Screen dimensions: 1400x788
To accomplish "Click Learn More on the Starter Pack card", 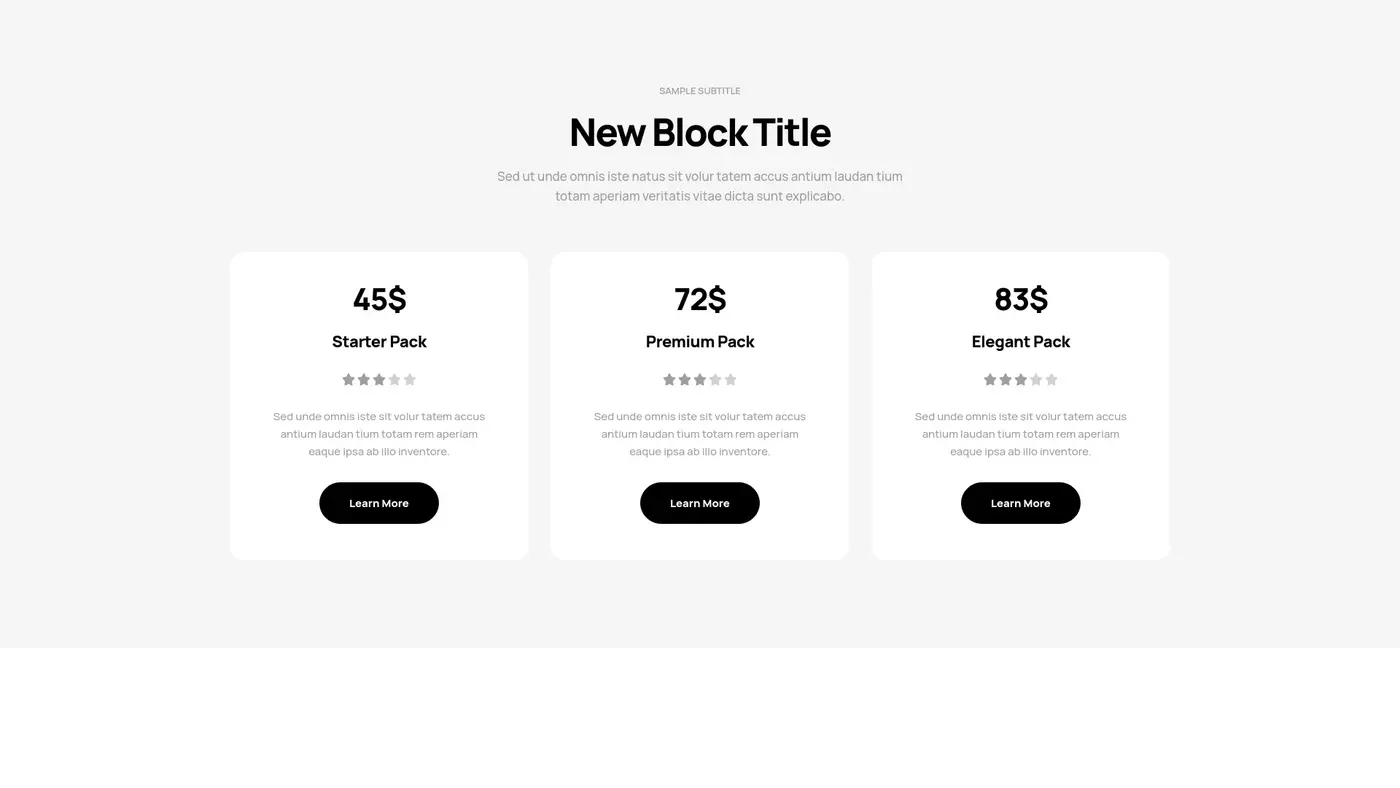I will coord(379,502).
